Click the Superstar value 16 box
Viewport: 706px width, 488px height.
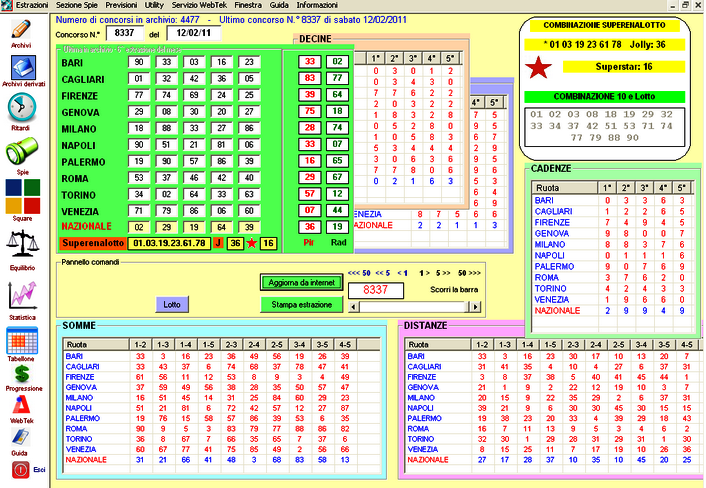tap(268, 243)
